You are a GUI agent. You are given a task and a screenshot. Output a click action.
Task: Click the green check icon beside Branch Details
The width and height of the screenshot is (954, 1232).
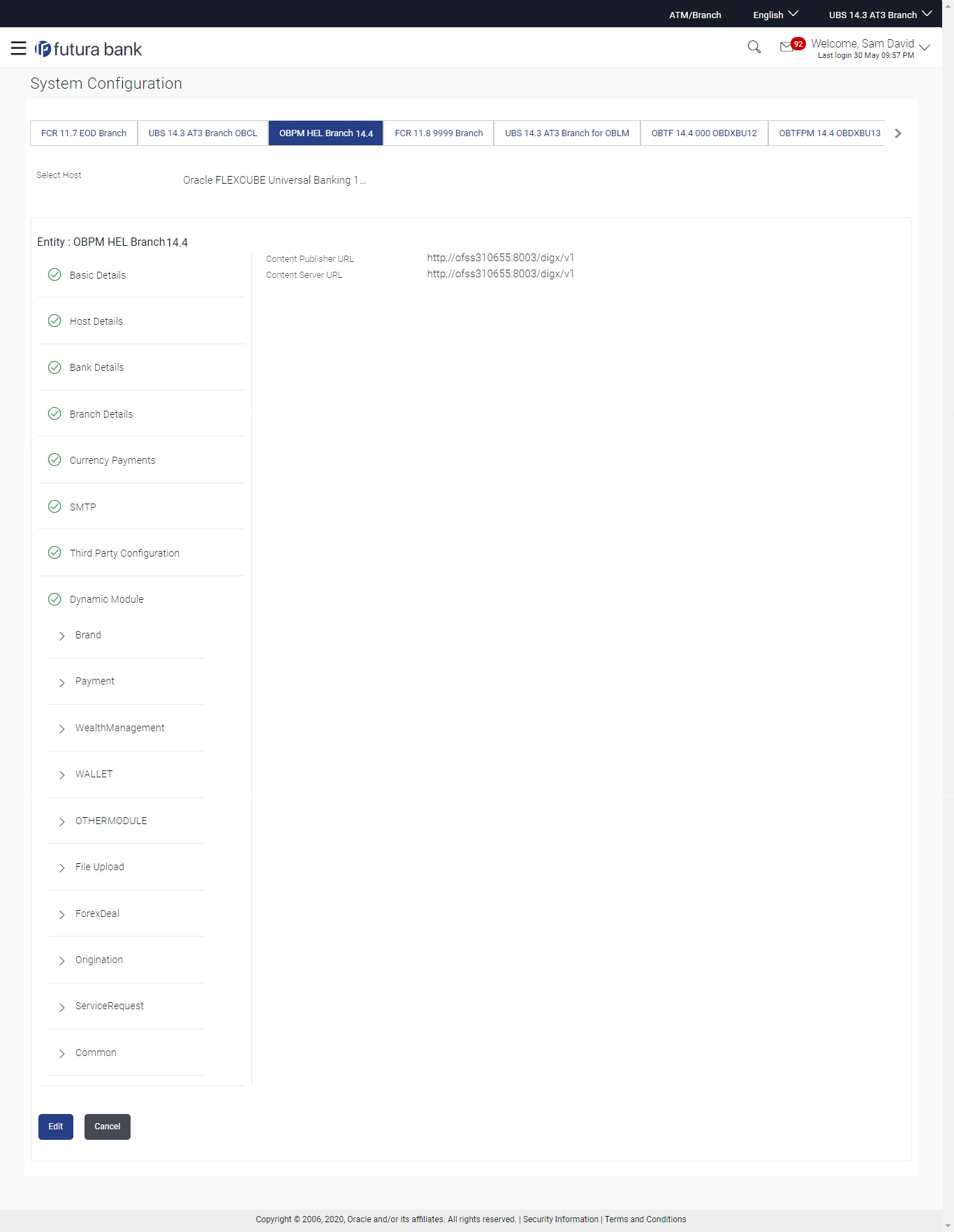click(x=54, y=413)
